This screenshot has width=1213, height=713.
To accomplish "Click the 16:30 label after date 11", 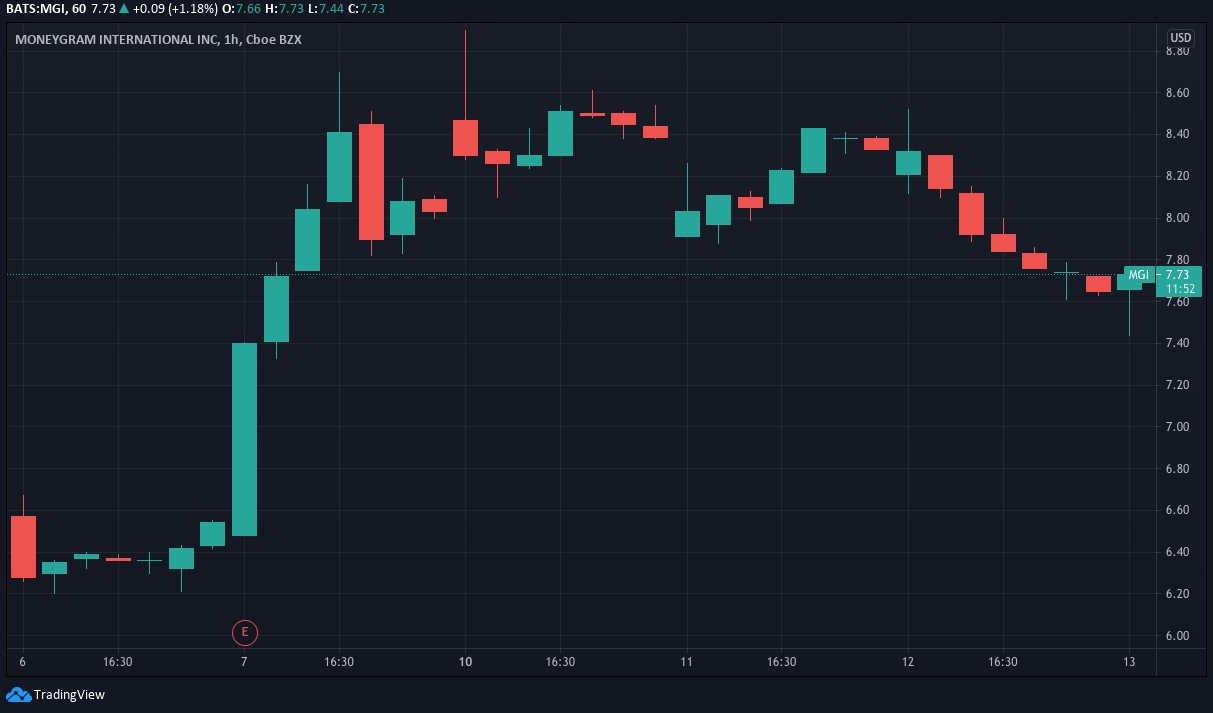I will (x=782, y=662).
